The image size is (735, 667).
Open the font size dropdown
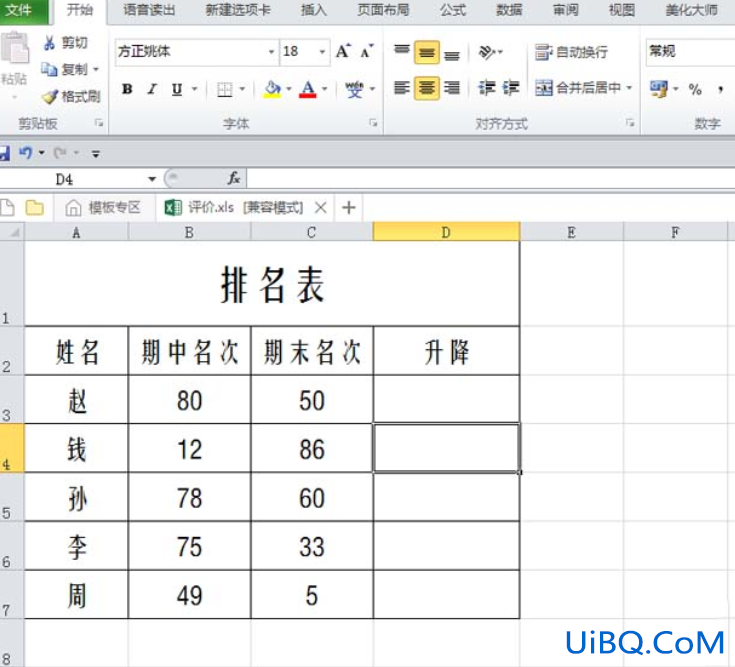322,52
